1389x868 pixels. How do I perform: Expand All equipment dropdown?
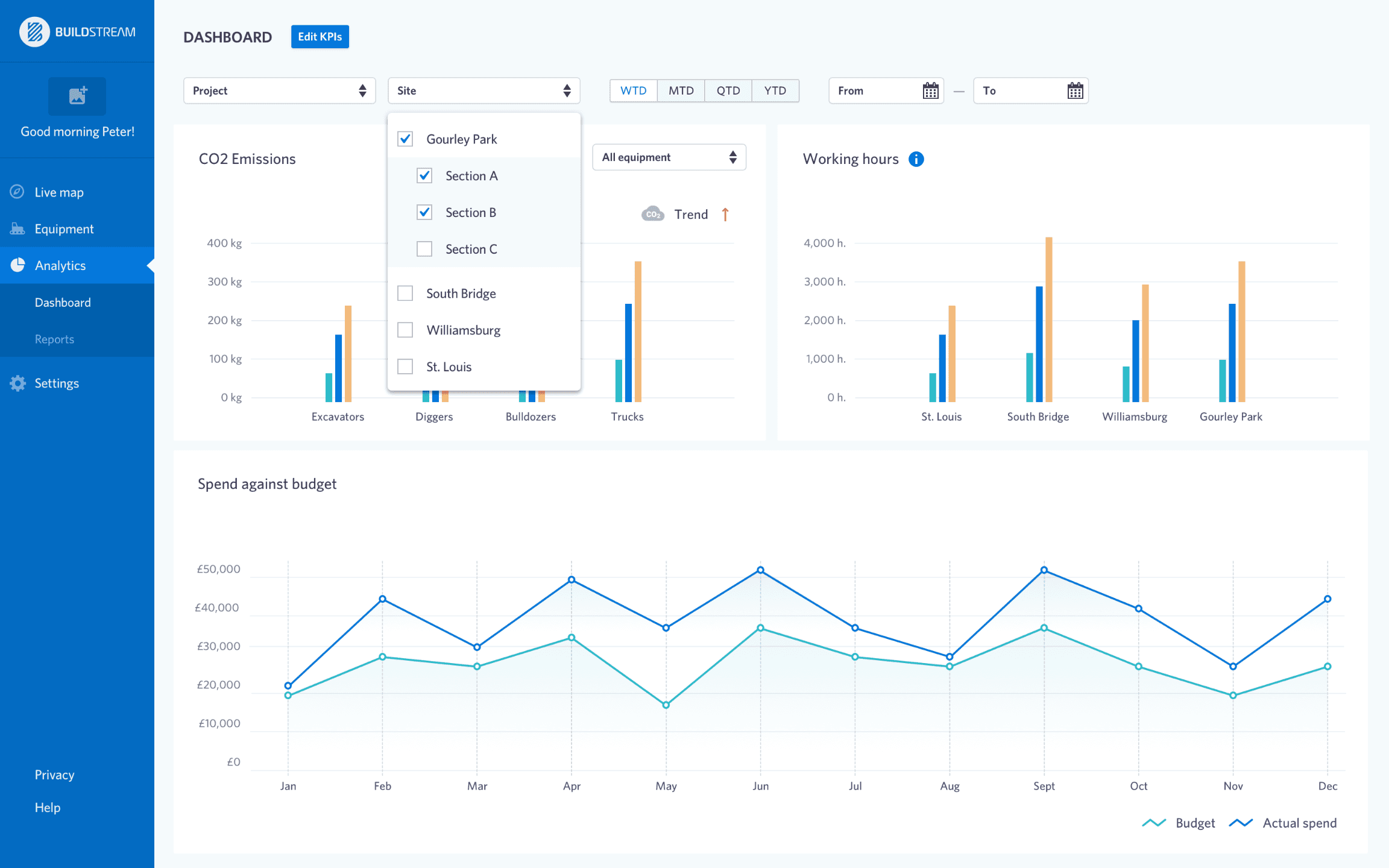[x=669, y=156]
